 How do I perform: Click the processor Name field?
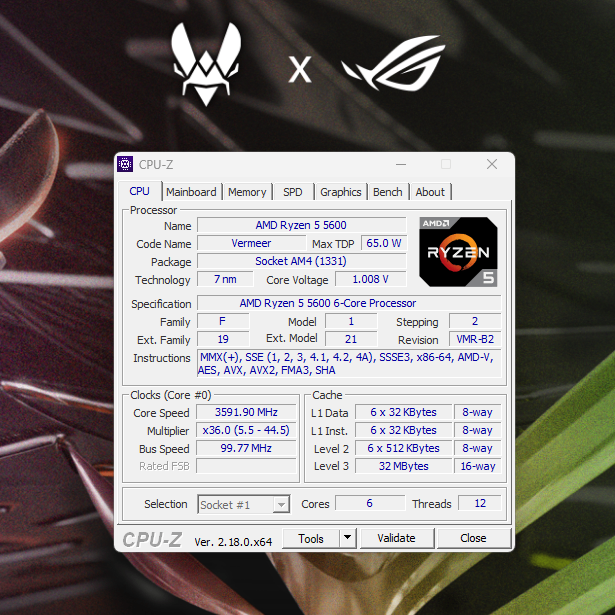coord(300,225)
